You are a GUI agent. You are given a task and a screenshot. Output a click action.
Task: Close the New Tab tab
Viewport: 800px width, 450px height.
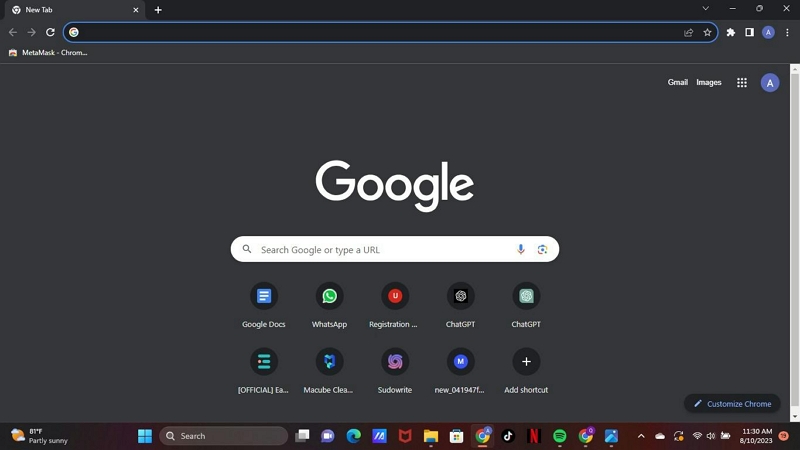(x=136, y=10)
